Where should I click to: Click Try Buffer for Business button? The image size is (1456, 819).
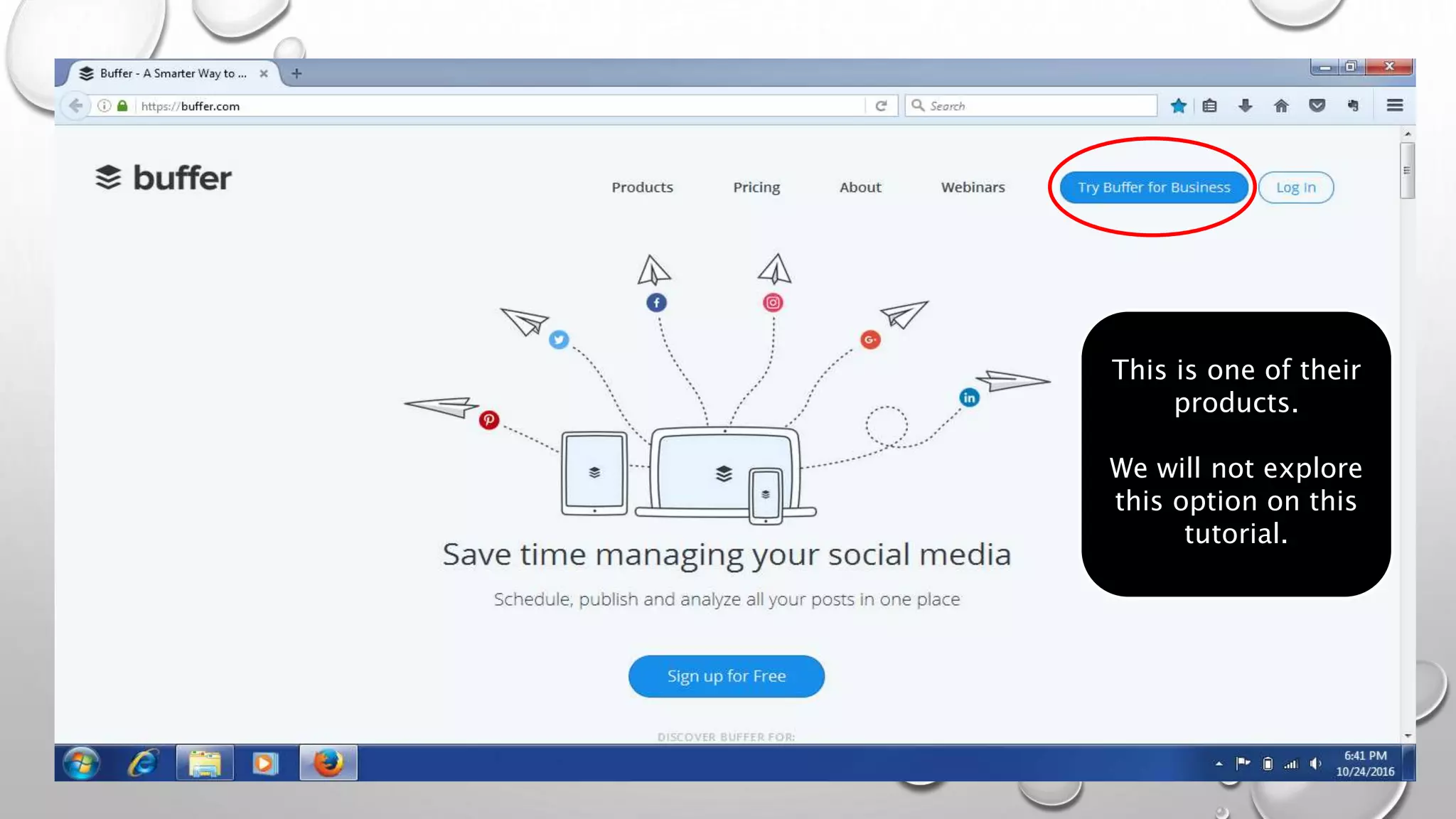click(1154, 188)
